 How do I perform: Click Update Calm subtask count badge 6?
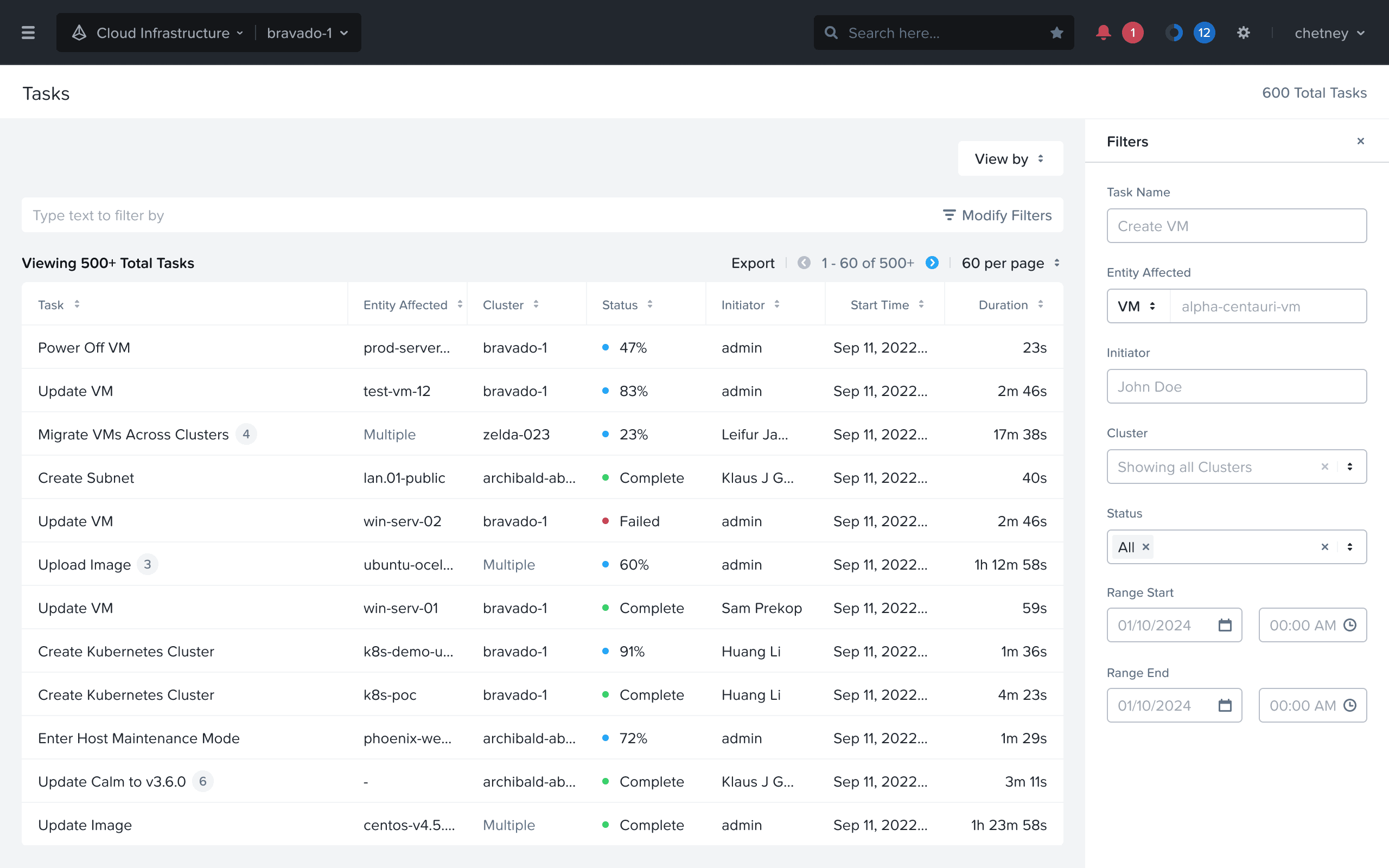coord(202,782)
